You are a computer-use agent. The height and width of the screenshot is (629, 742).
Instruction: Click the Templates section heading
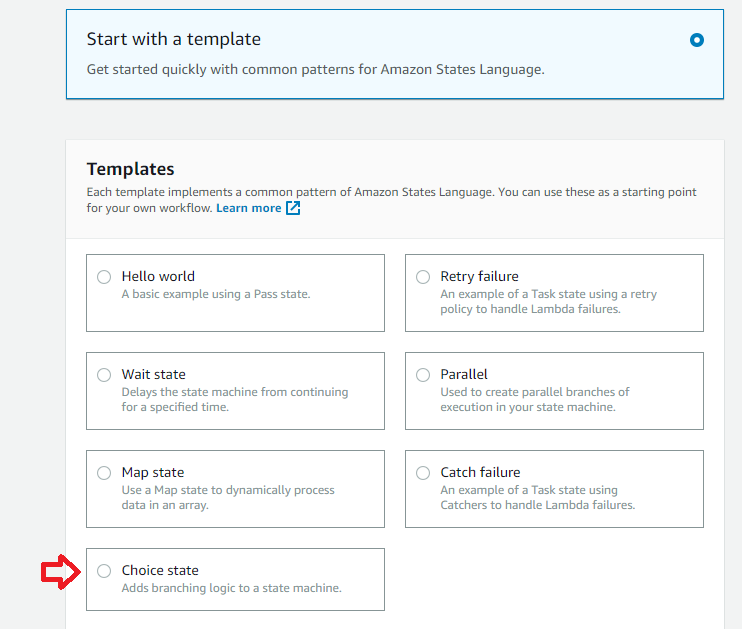click(131, 169)
